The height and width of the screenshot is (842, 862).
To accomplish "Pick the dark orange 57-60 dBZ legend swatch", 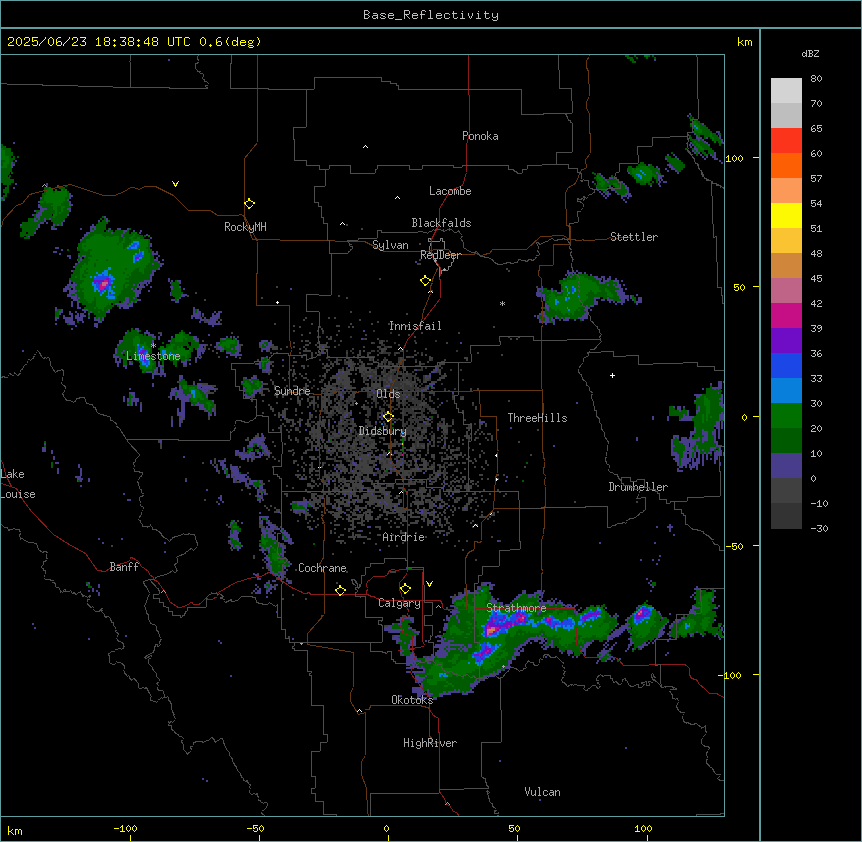I will click(x=786, y=165).
